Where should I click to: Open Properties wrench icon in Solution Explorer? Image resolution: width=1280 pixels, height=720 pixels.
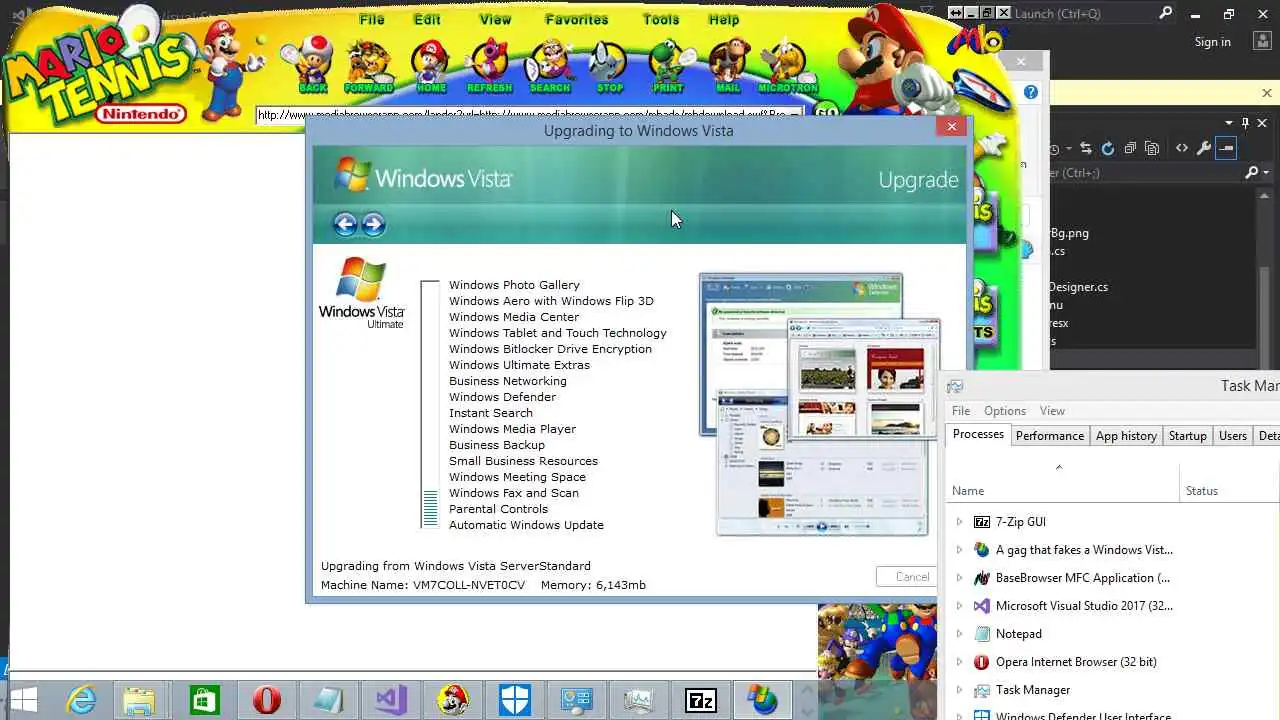pyautogui.click(x=1204, y=148)
